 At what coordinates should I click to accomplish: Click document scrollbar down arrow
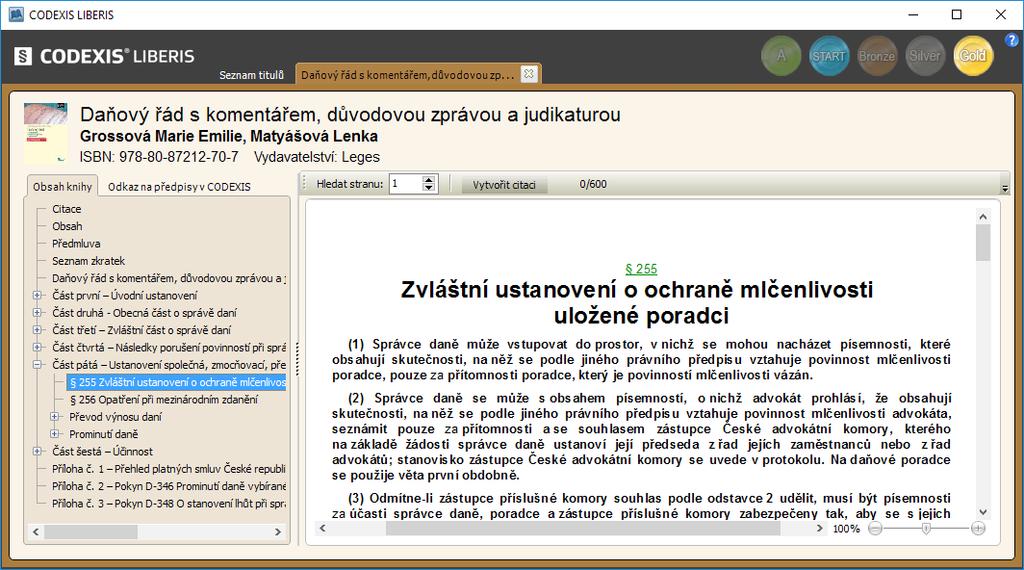[983, 513]
